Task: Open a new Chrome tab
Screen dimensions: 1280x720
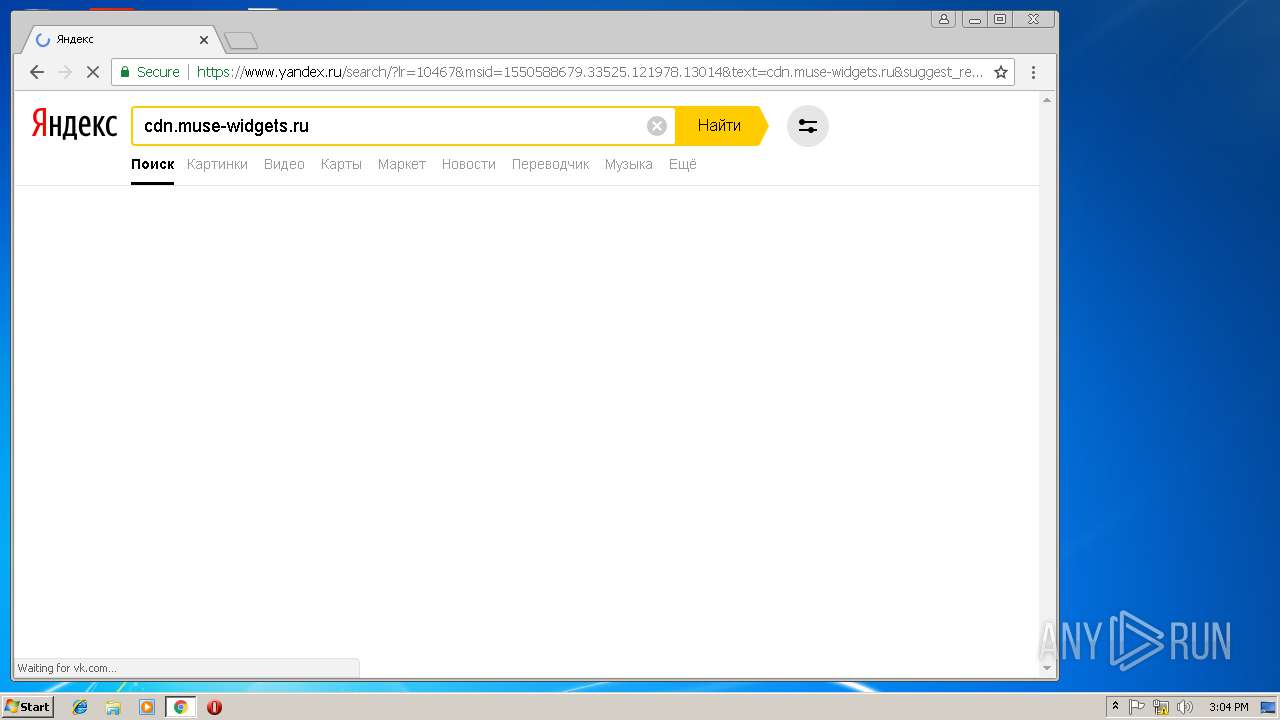Action: pyautogui.click(x=241, y=40)
